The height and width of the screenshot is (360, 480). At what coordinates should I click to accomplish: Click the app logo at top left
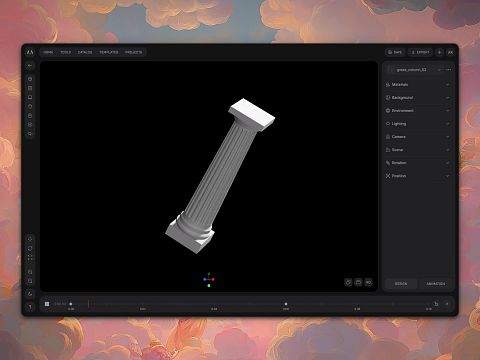pyautogui.click(x=30, y=52)
